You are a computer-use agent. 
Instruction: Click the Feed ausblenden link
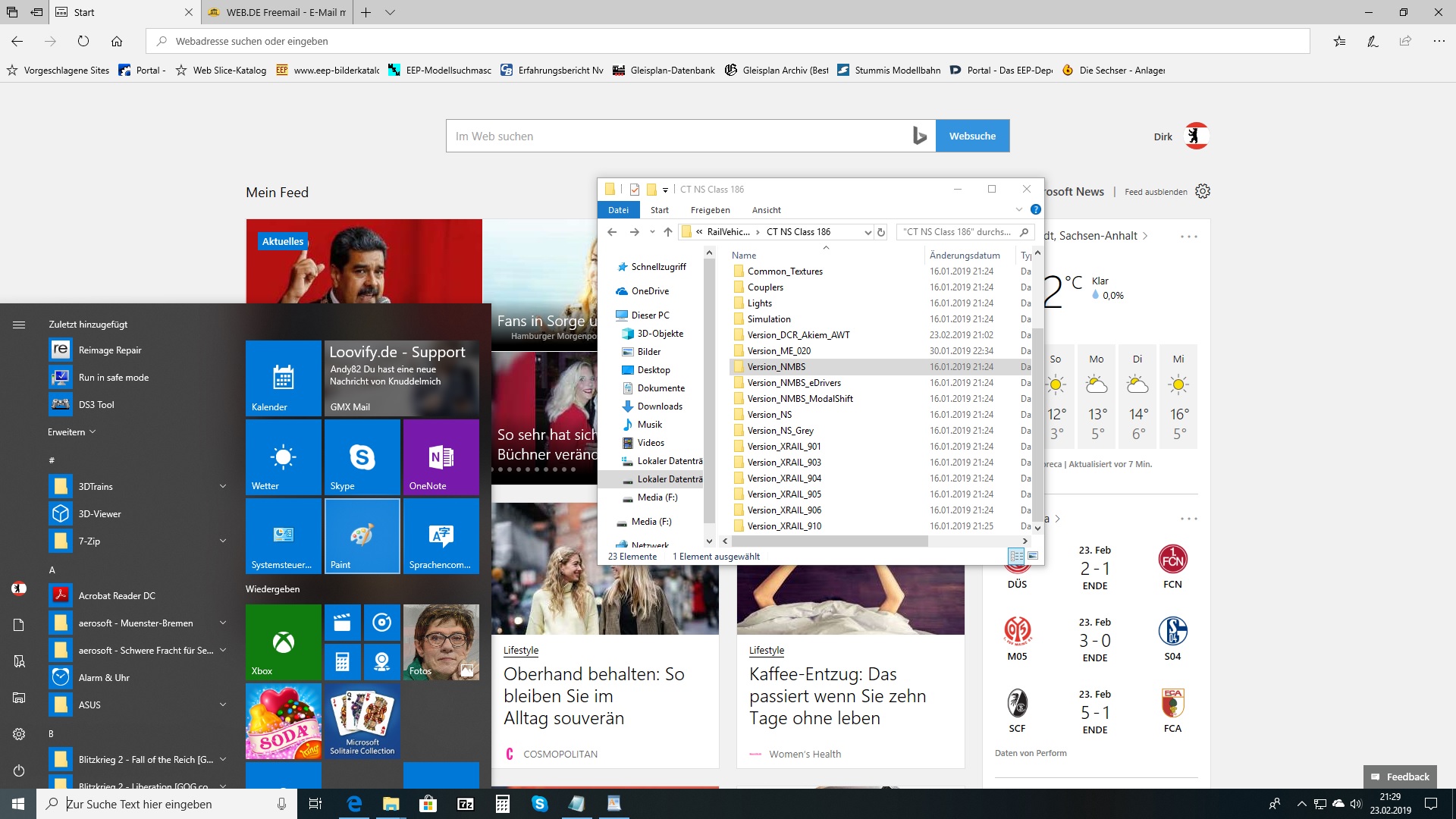click(1156, 192)
